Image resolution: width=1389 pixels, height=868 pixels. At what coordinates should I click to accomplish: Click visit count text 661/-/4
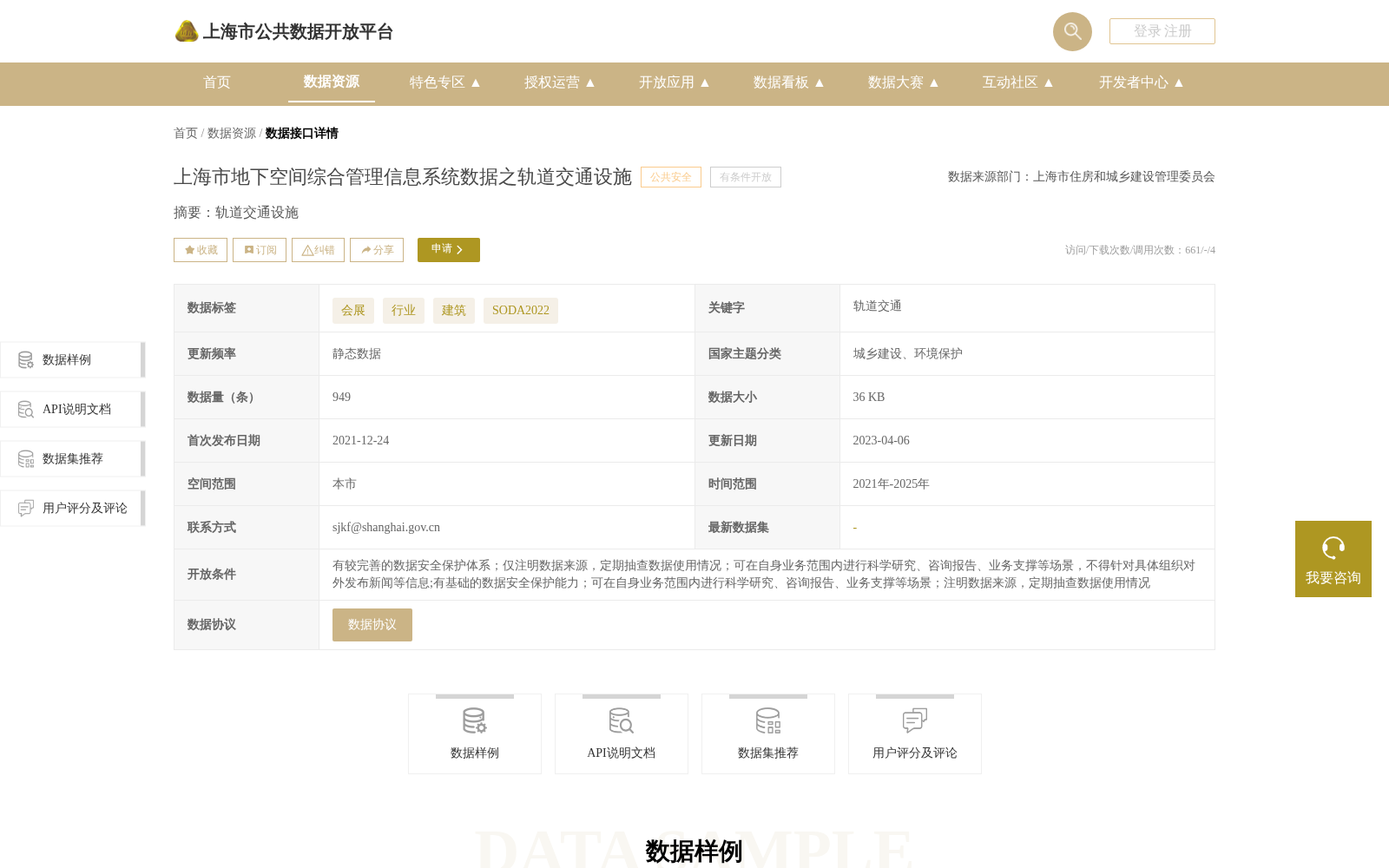[x=1200, y=250]
